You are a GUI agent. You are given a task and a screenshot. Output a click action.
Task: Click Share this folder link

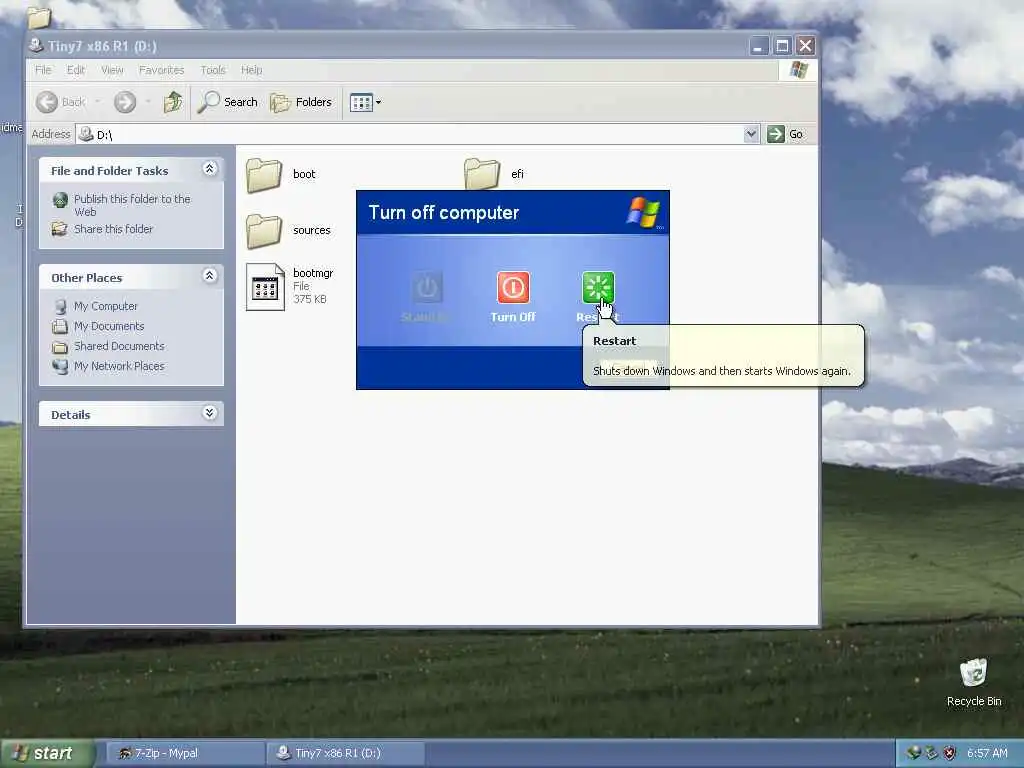pyautogui.click(x=113, y=229)
